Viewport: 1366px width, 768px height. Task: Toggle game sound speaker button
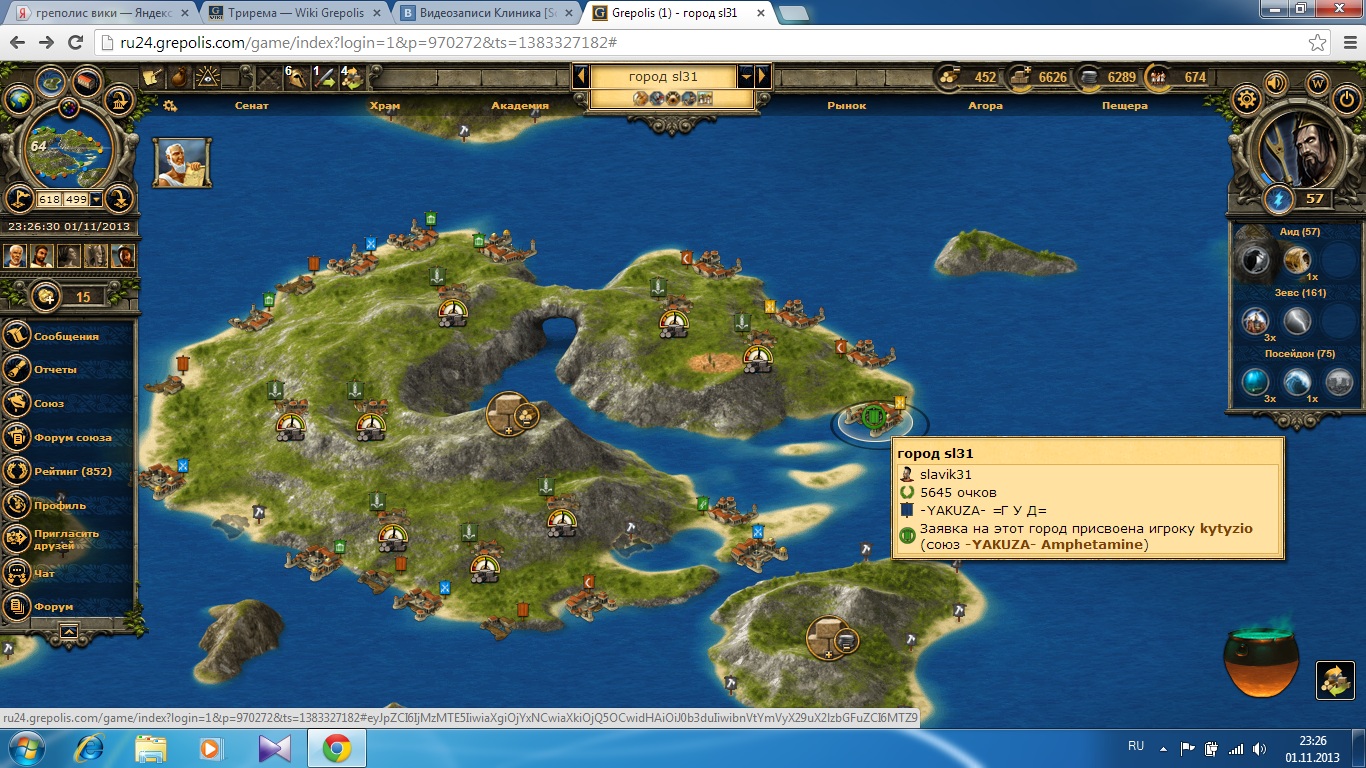(x=1276, y=83)
